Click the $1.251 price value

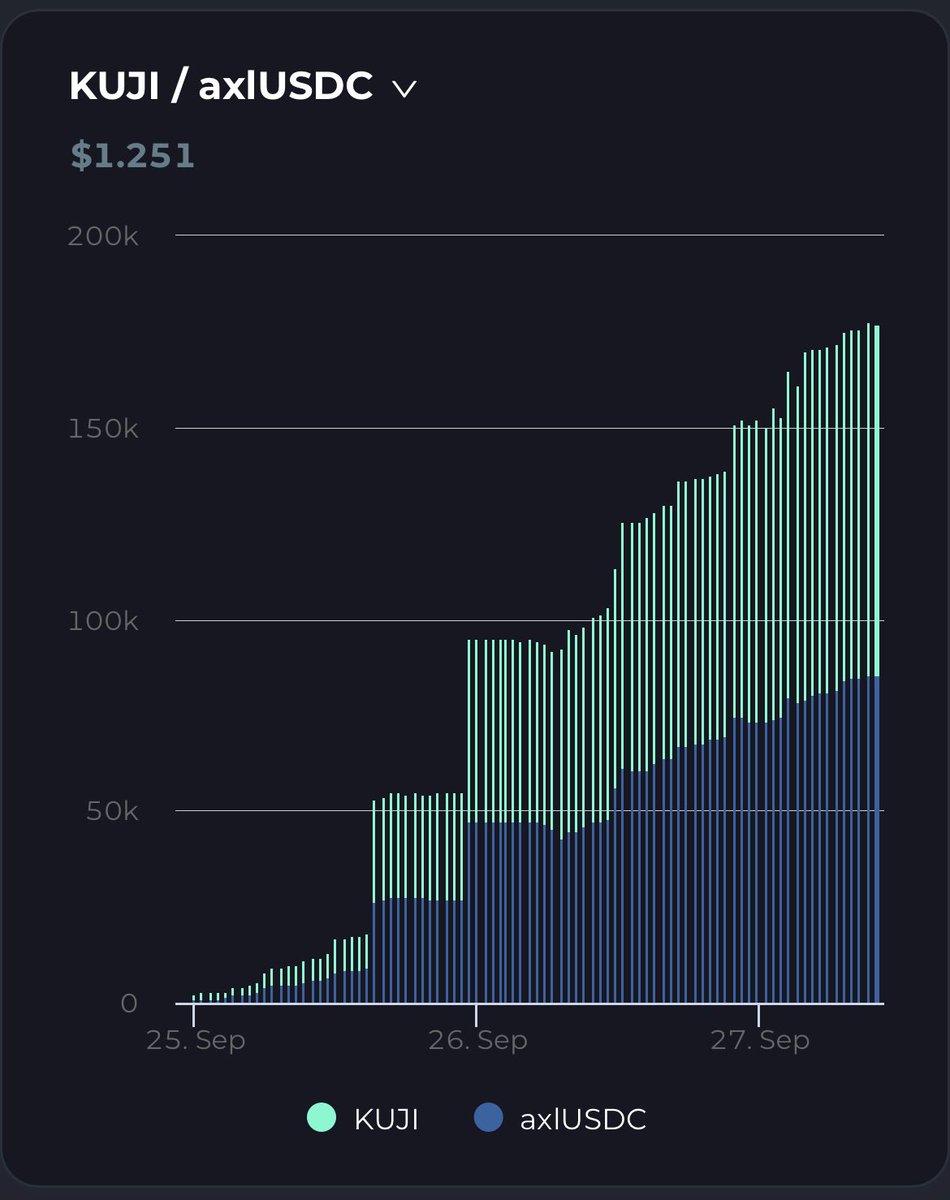pyautogui.click(x=132, y=156)
